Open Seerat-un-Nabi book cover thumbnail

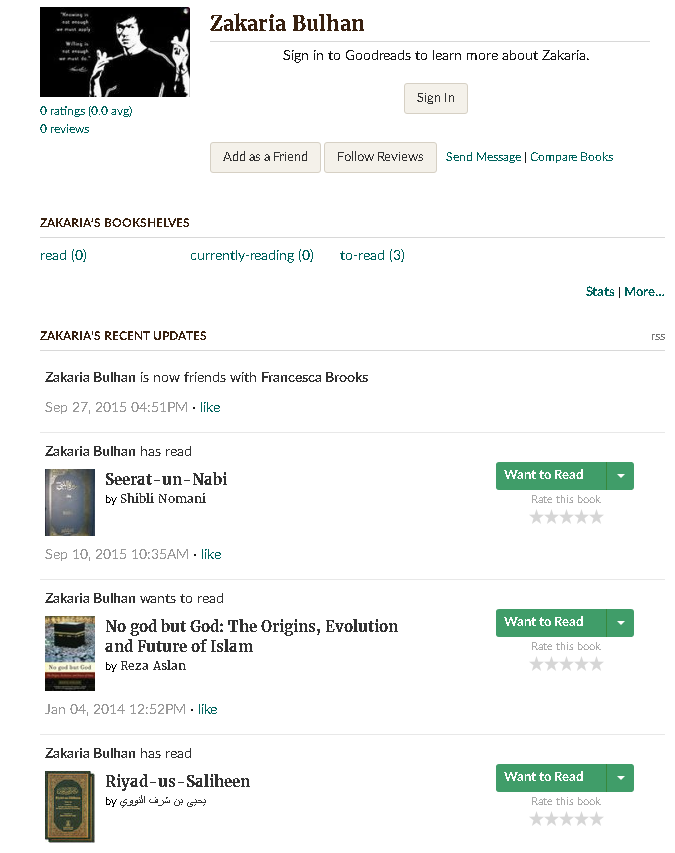[70, 502]
